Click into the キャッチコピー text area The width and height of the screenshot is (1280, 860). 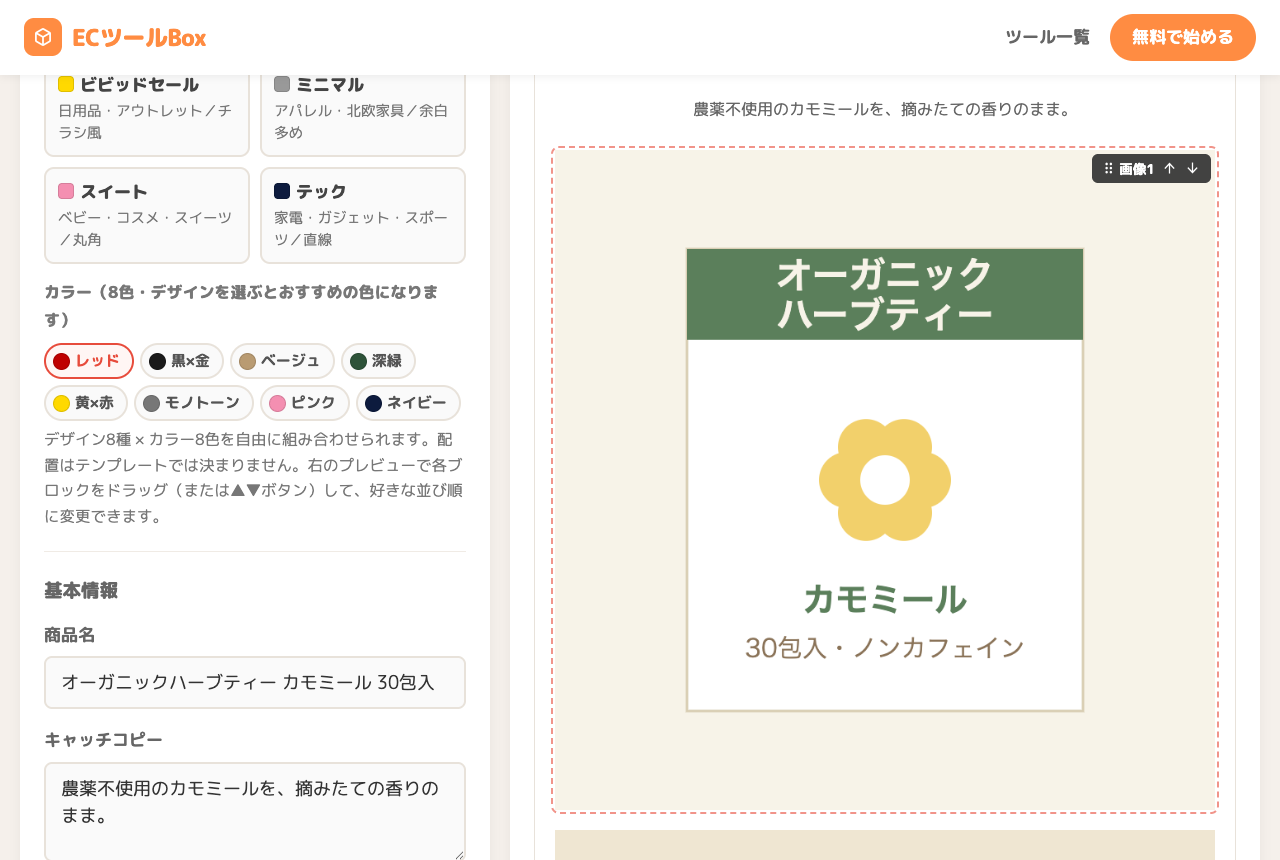click(255, 812)
